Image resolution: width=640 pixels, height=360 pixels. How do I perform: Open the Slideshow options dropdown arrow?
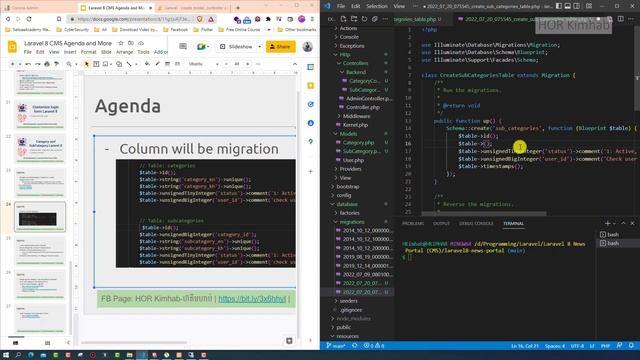(260, 47)
